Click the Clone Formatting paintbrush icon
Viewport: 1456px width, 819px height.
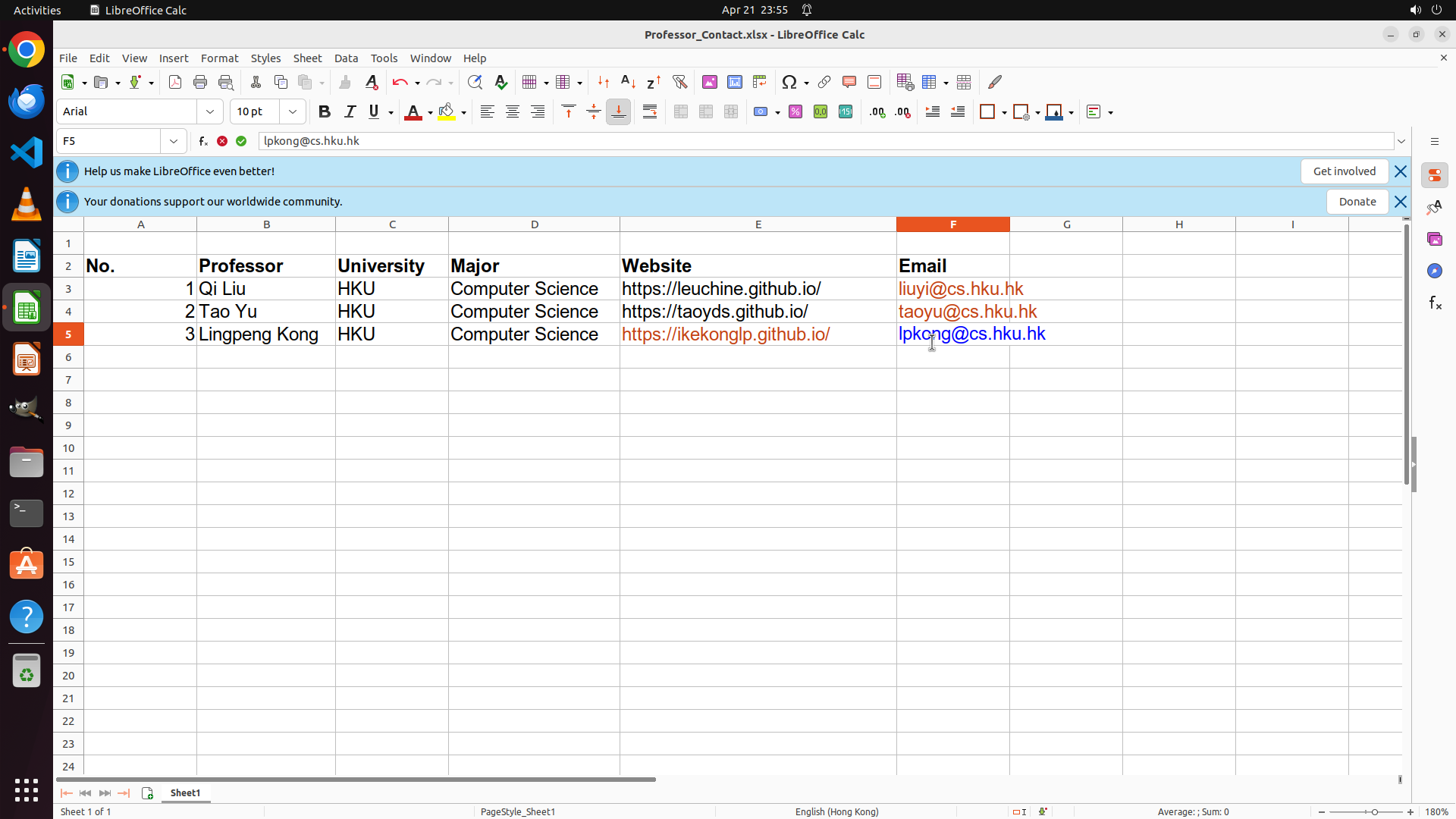(x=345, y=82)
